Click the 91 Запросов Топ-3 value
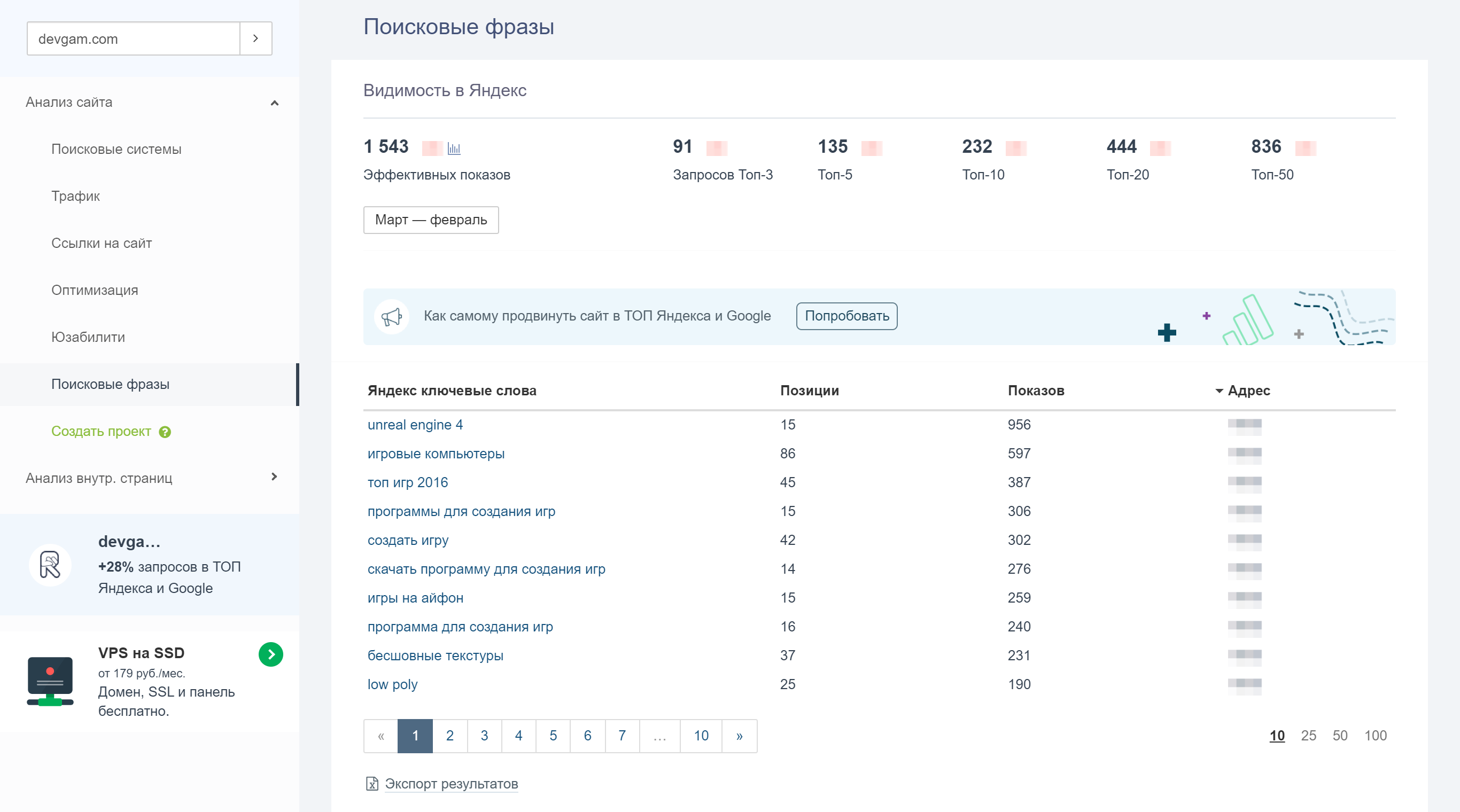This screenshot has width=1460, height=812. (x=682, y=147)
